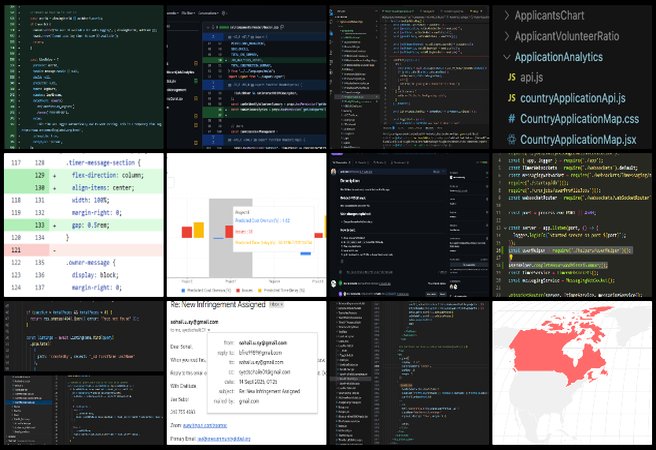The image size is (656, 450).
Task: Click the file icon of CountryApplicationMap.jsx
Action: [511, 140]
